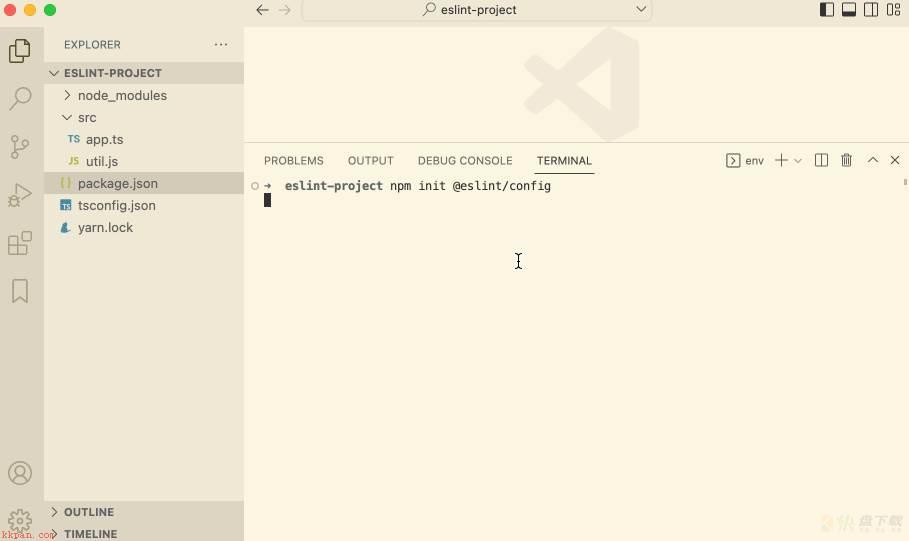Toggle the primary side bar layout button
The image size is (909, 541).
827,10
